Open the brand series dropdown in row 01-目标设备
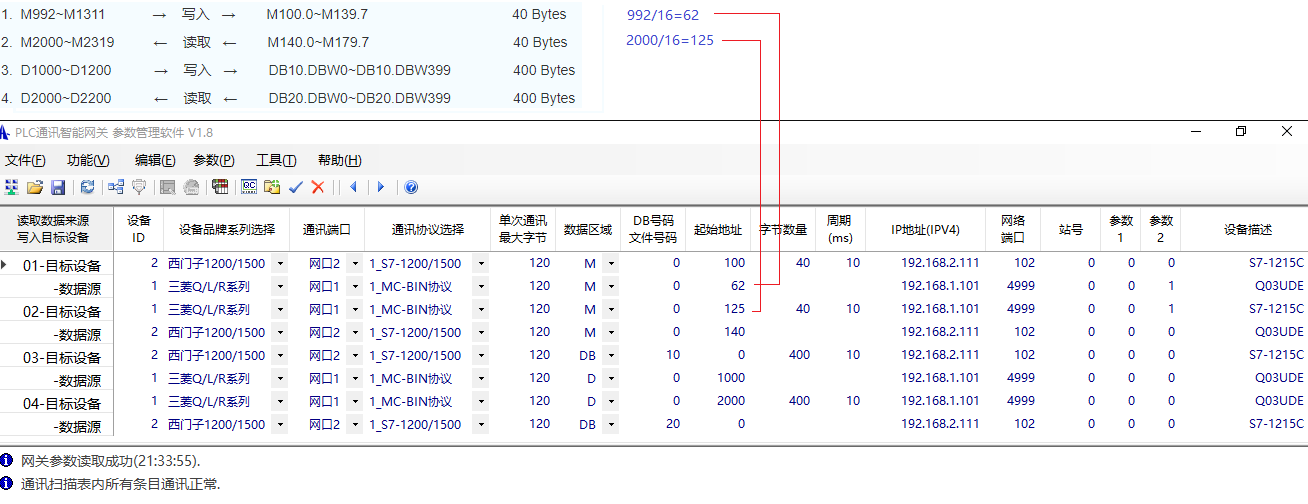The height and width of the screenshot is (504, 1308). tap(280, 264)
